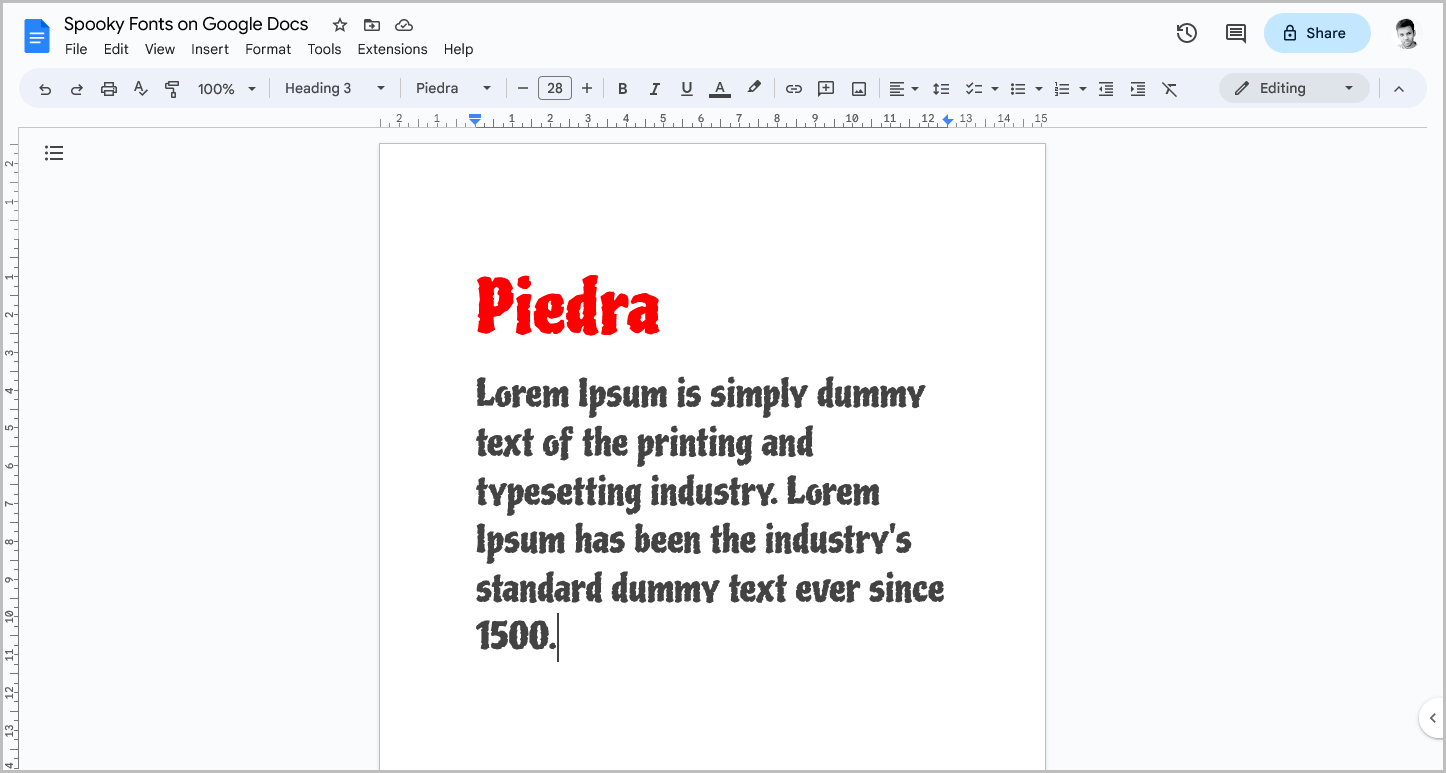This screenshot has width=1446, height=773.
Task: Expand the zoom level dropdown
Action: click(225, 88)
